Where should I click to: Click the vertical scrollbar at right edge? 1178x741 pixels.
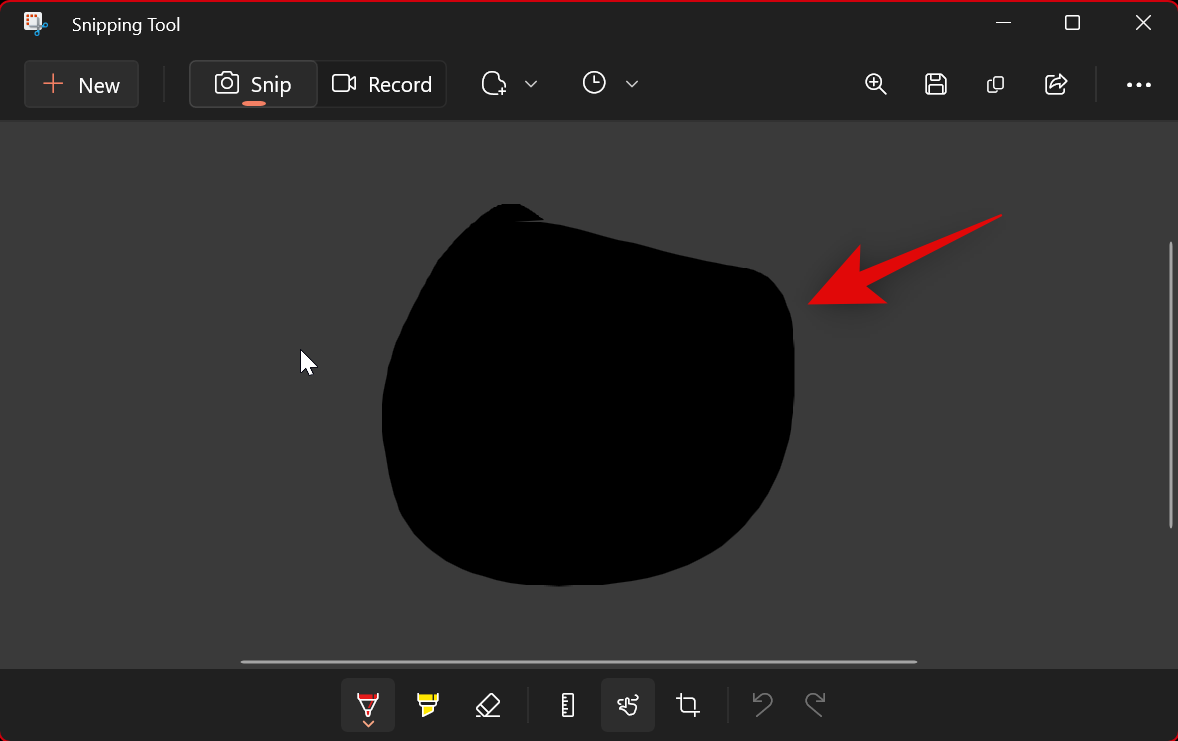[x=1170, y=385]
